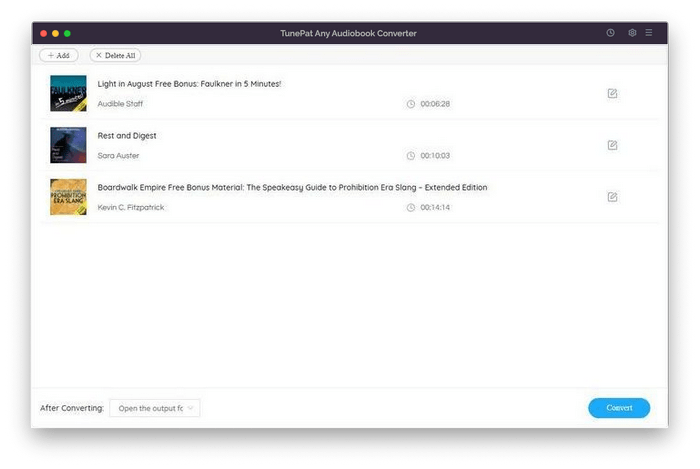Image resolution: width=700 pixels, height=469 pixels.
Task: Close the window with red button
Action: click(x=43, y=33)
